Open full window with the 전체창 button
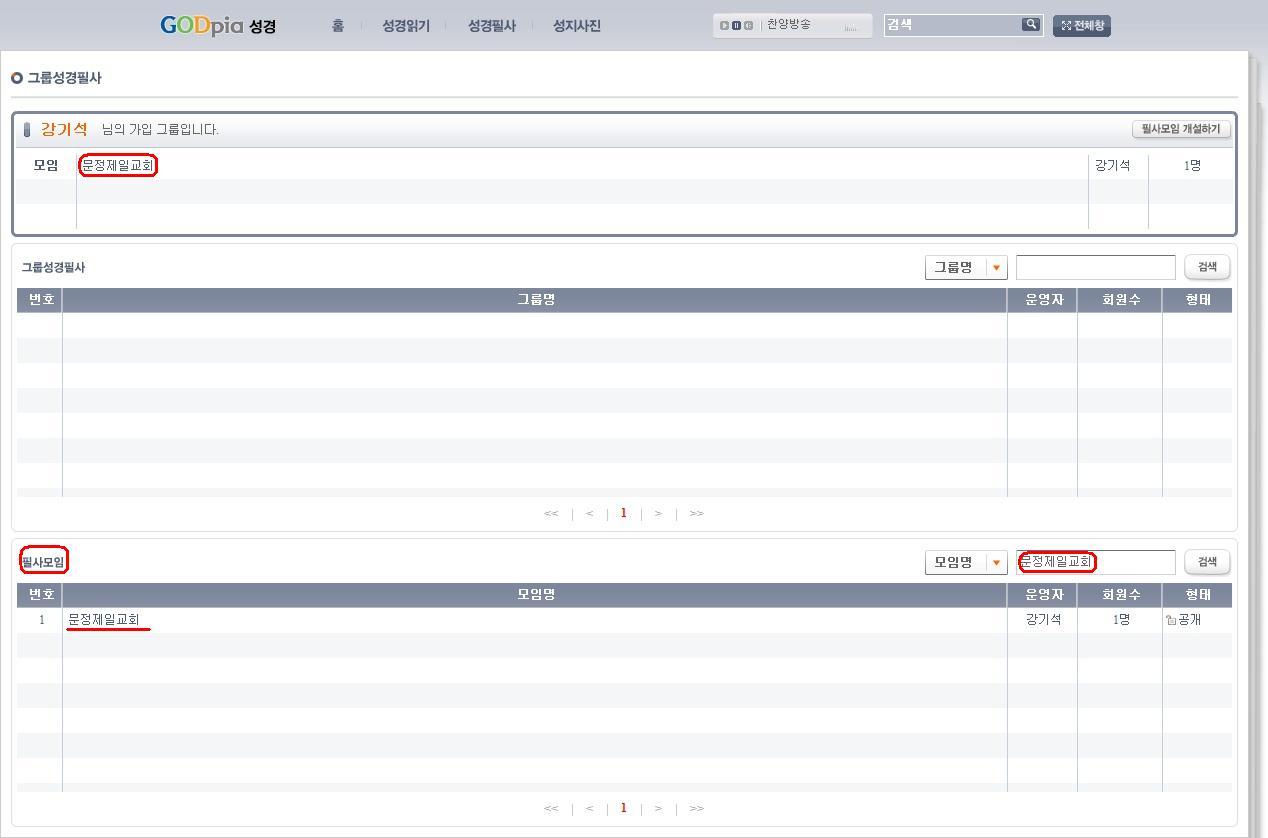 1081,26
